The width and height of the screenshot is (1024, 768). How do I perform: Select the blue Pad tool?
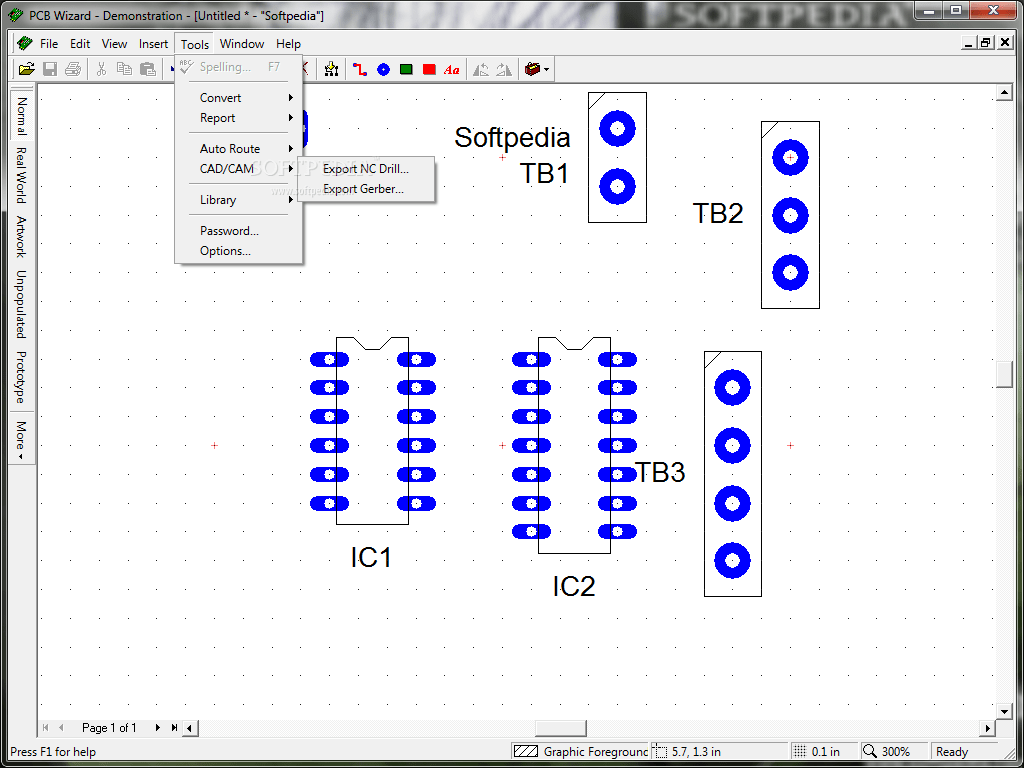tap(383, 69)
